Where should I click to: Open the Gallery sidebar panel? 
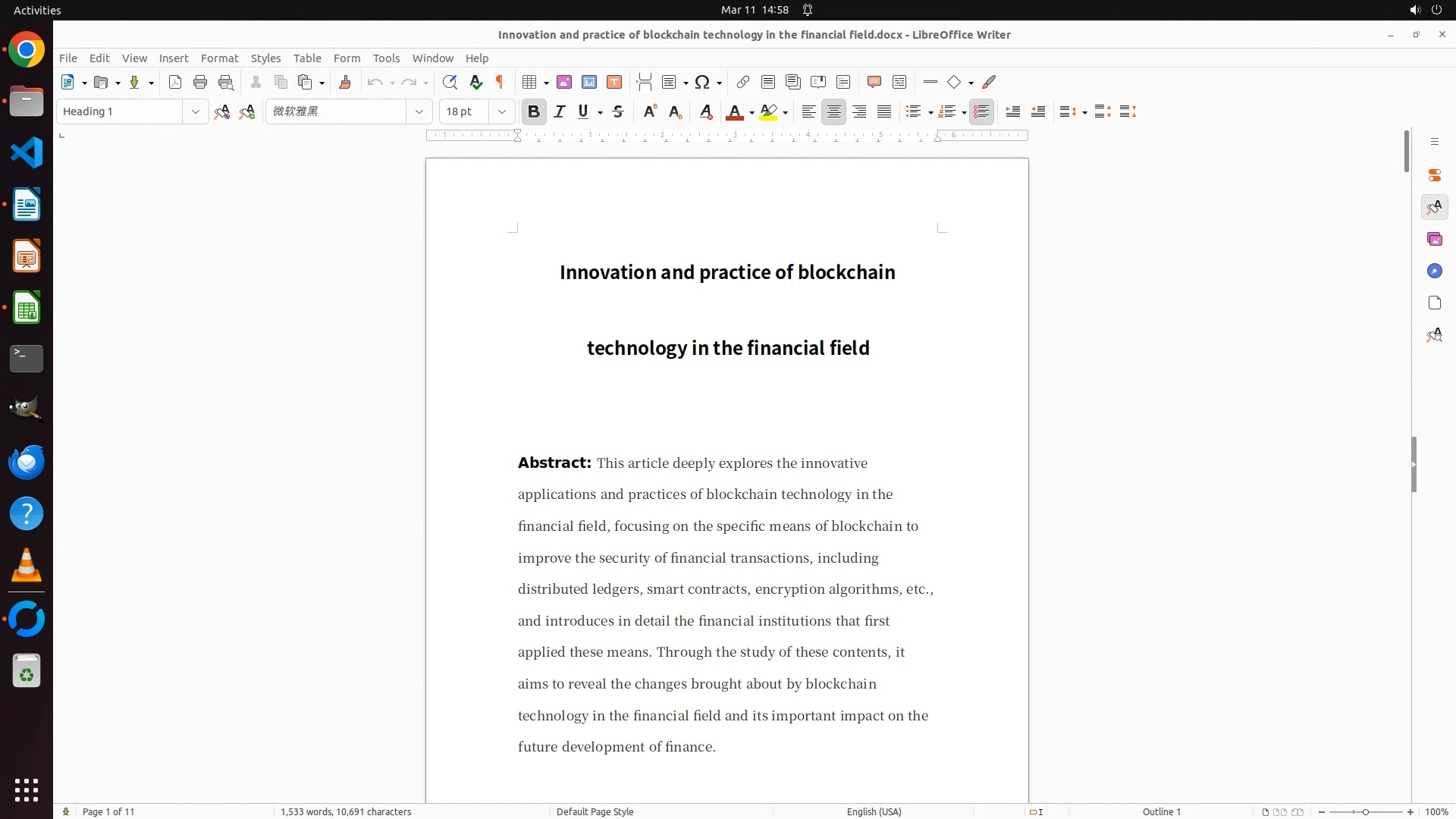click(1434, 240)
